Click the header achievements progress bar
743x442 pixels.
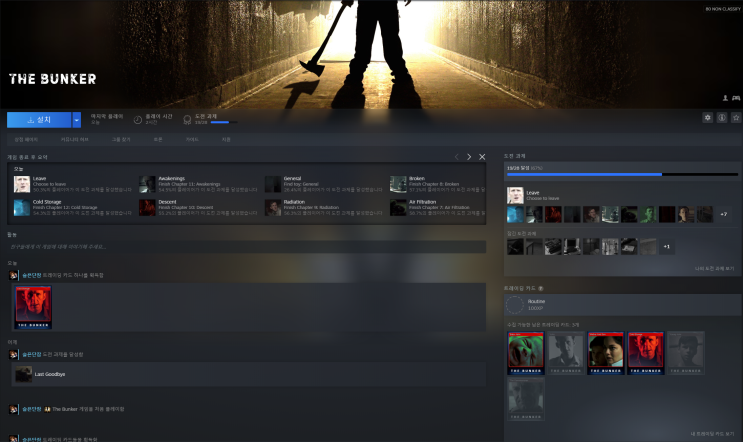(x=224, y=122)
